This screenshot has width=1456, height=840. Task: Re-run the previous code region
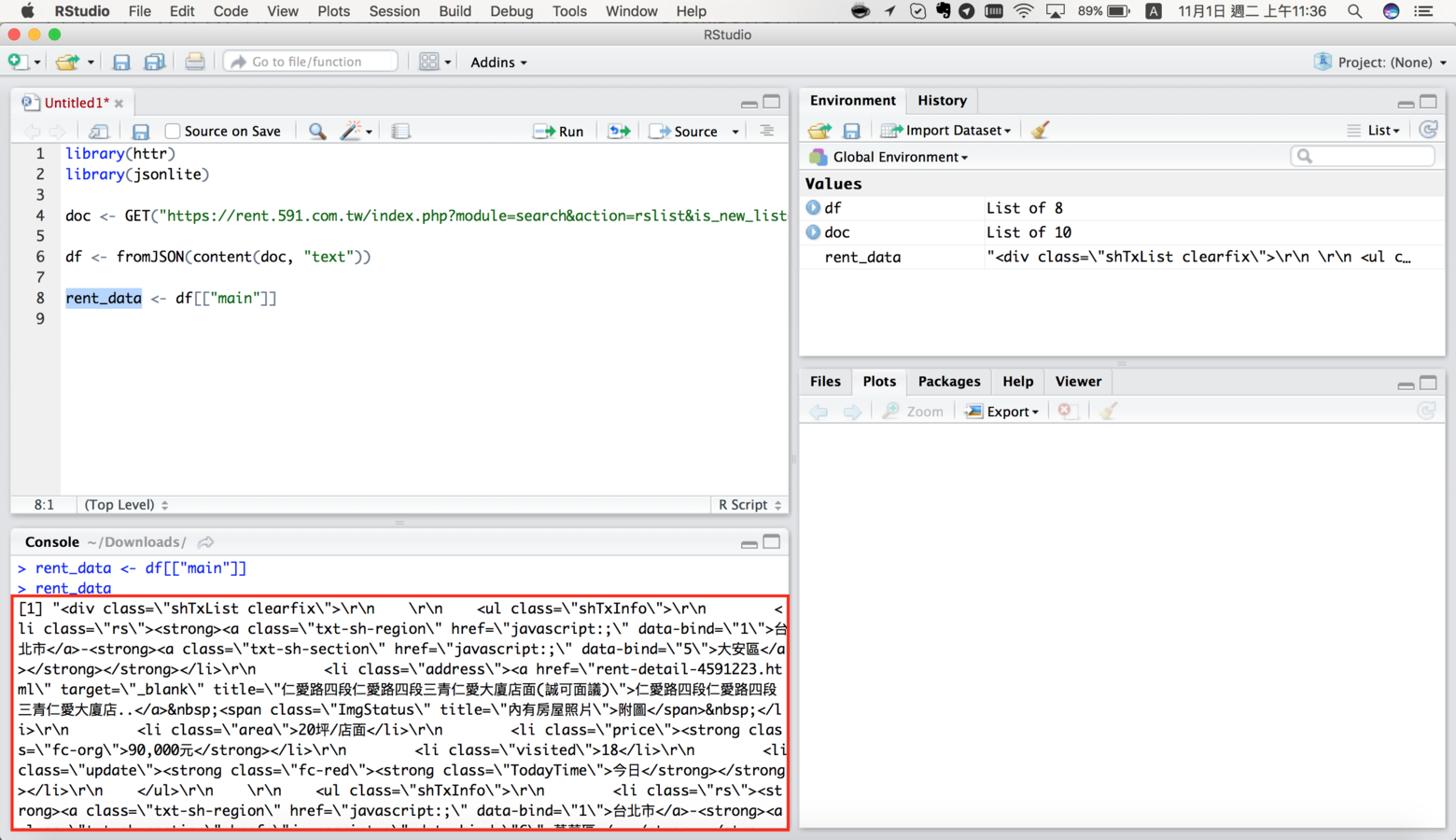[619, 132]
